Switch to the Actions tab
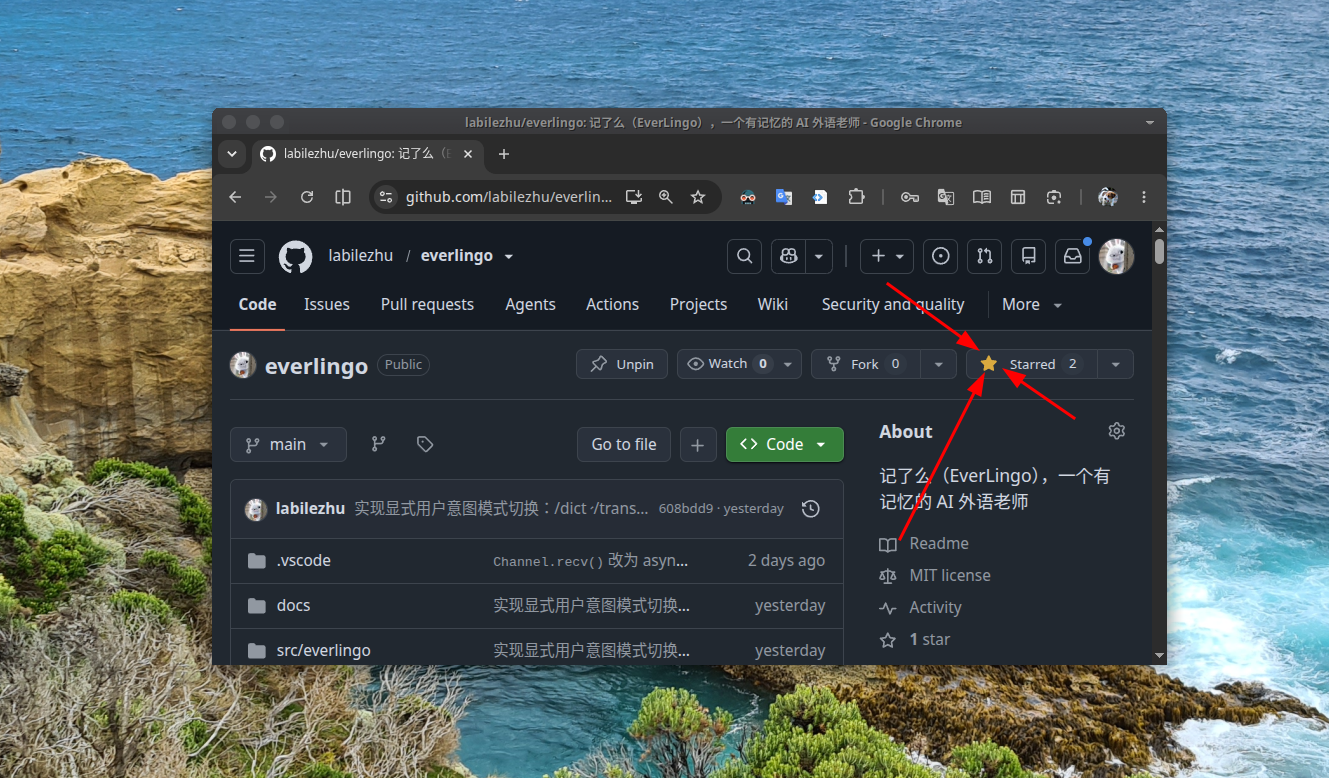 pos(612,304)
